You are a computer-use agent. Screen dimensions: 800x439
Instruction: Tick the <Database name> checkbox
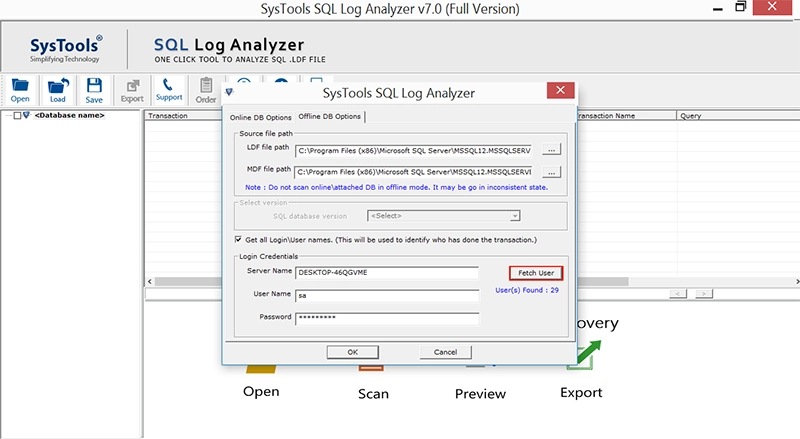[x=17, y=115]
